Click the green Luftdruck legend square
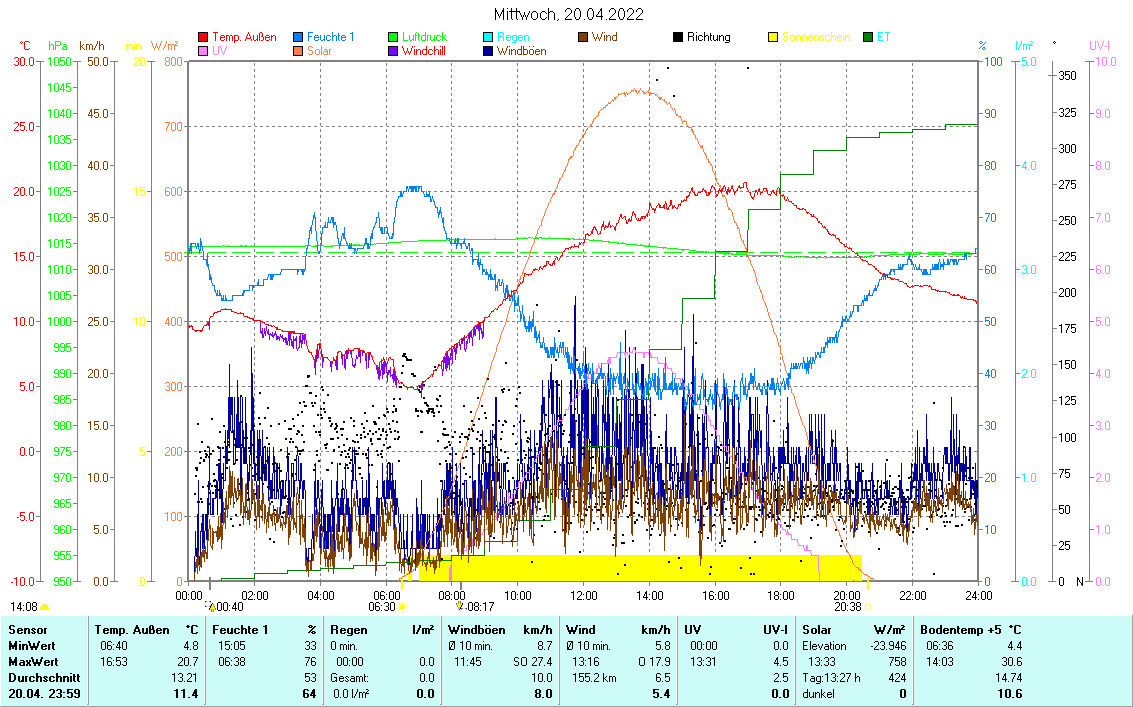1133x707 pixels. coord(394,38)
